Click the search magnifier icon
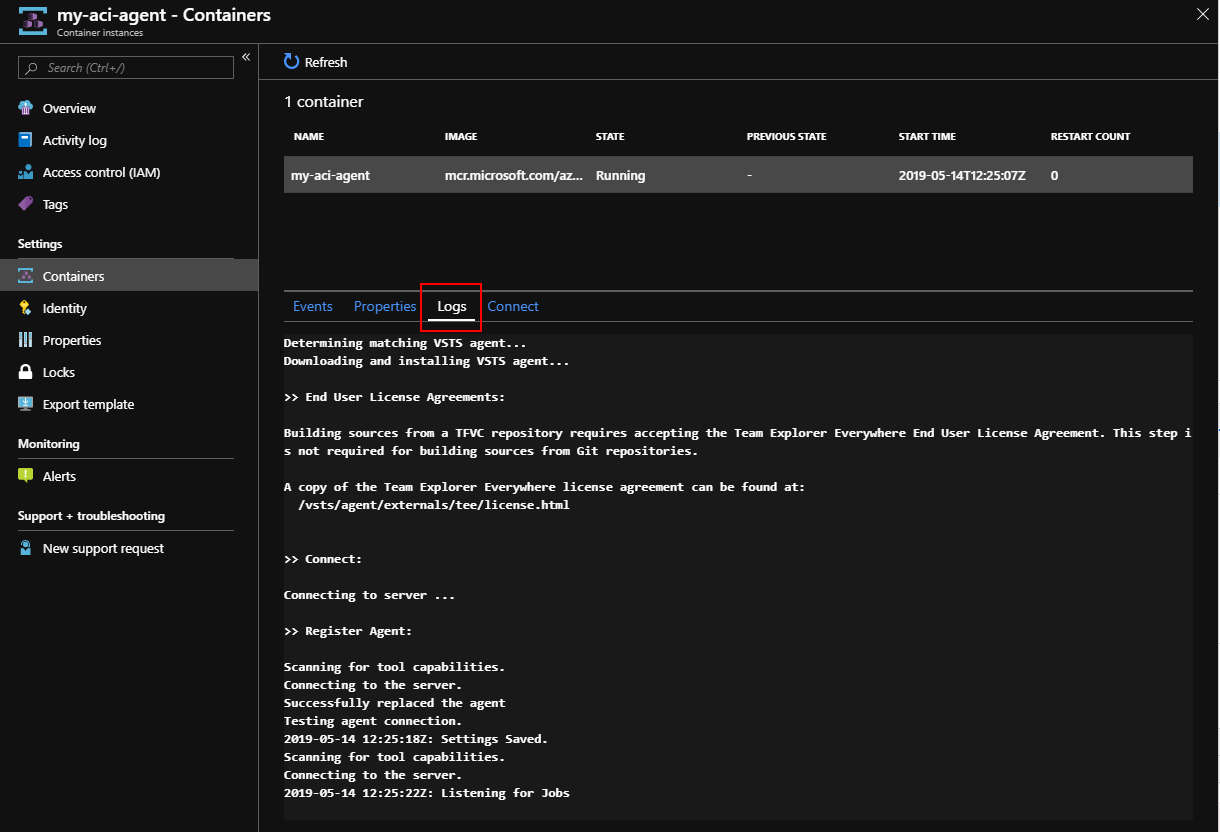 [x=33, y=68]
